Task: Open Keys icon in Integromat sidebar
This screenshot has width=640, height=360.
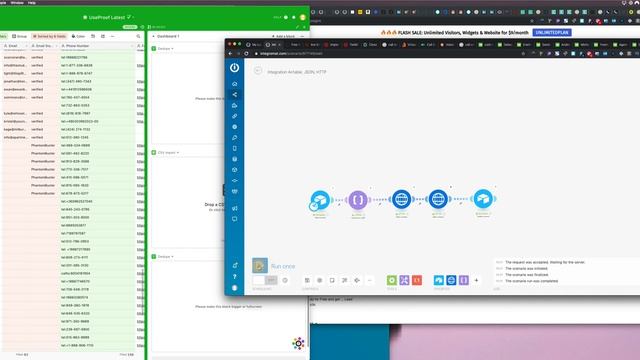Action: (234, 138)
